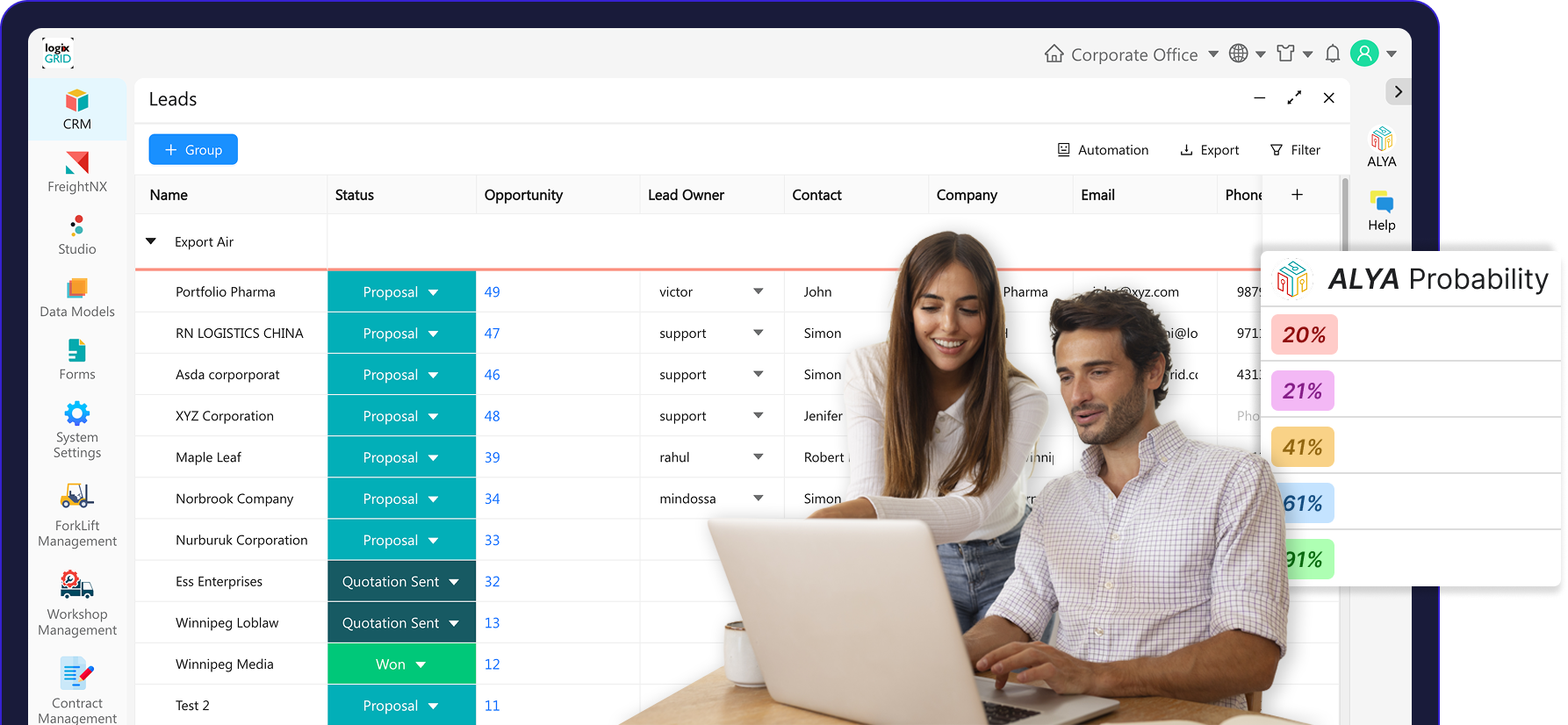Add a new Group
The height and width of the screenshot is (725, 1568).
point(193,150)
